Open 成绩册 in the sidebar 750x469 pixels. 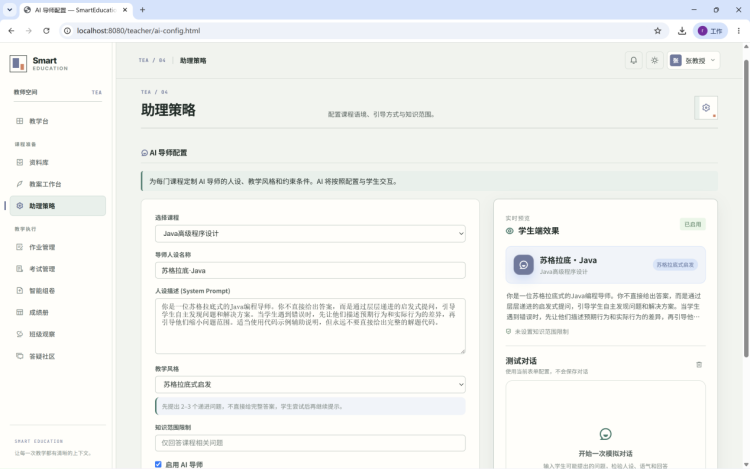tap(57, 312)
